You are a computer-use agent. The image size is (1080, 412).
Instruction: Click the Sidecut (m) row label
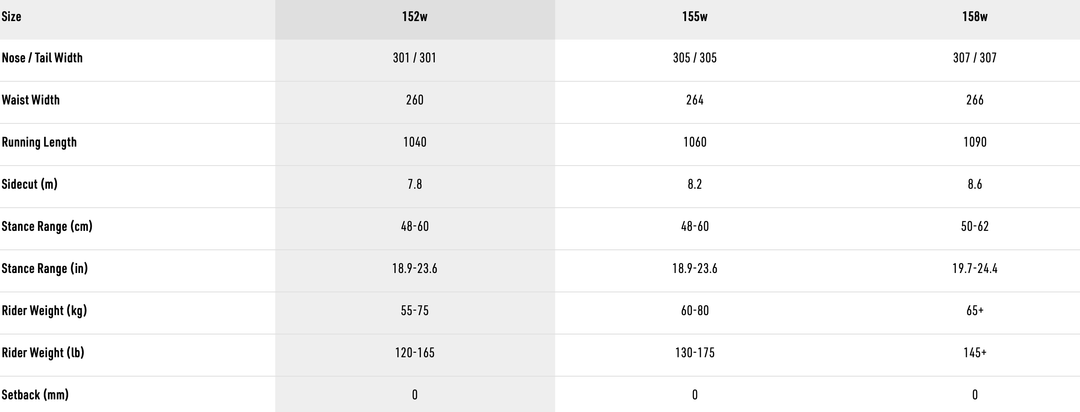click(x=31, y=184)
